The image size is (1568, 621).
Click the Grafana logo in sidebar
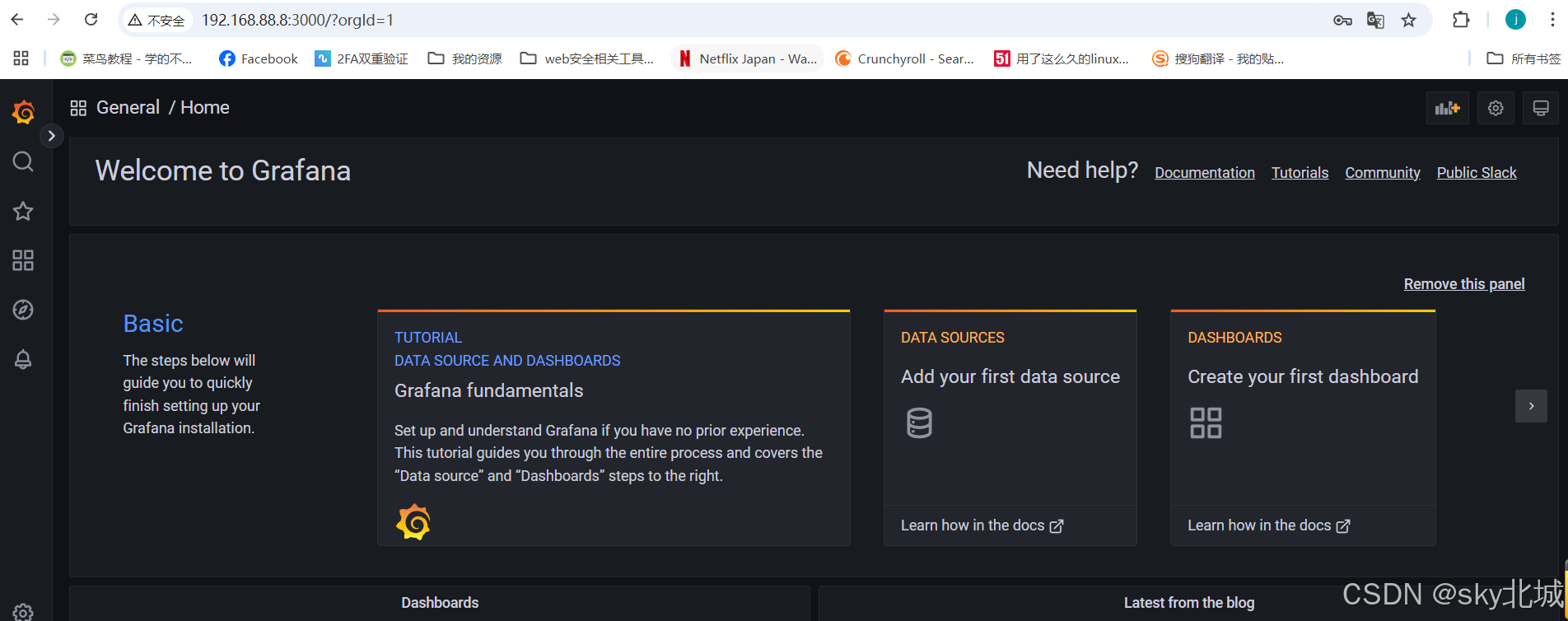point(24,111)
